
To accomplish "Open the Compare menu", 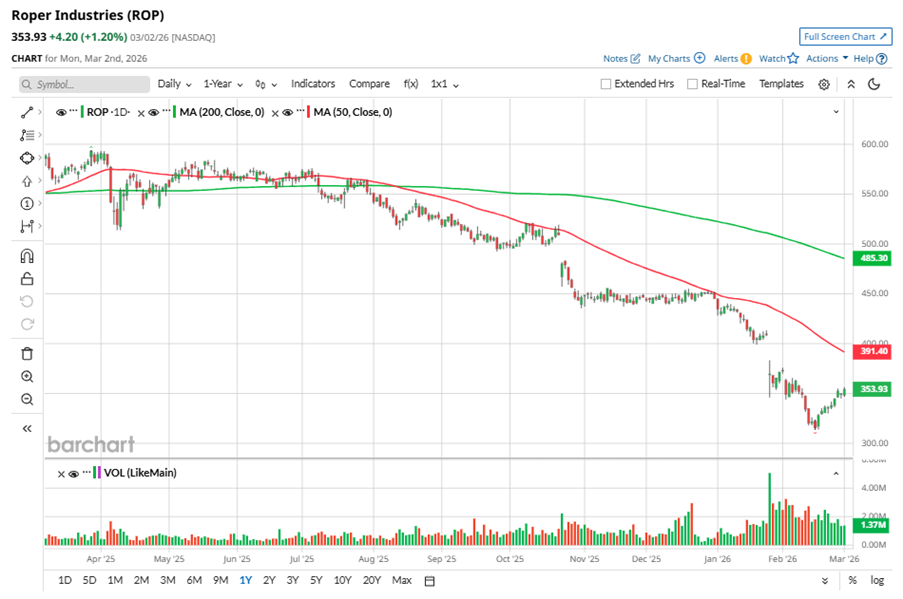I will [369, 84].
